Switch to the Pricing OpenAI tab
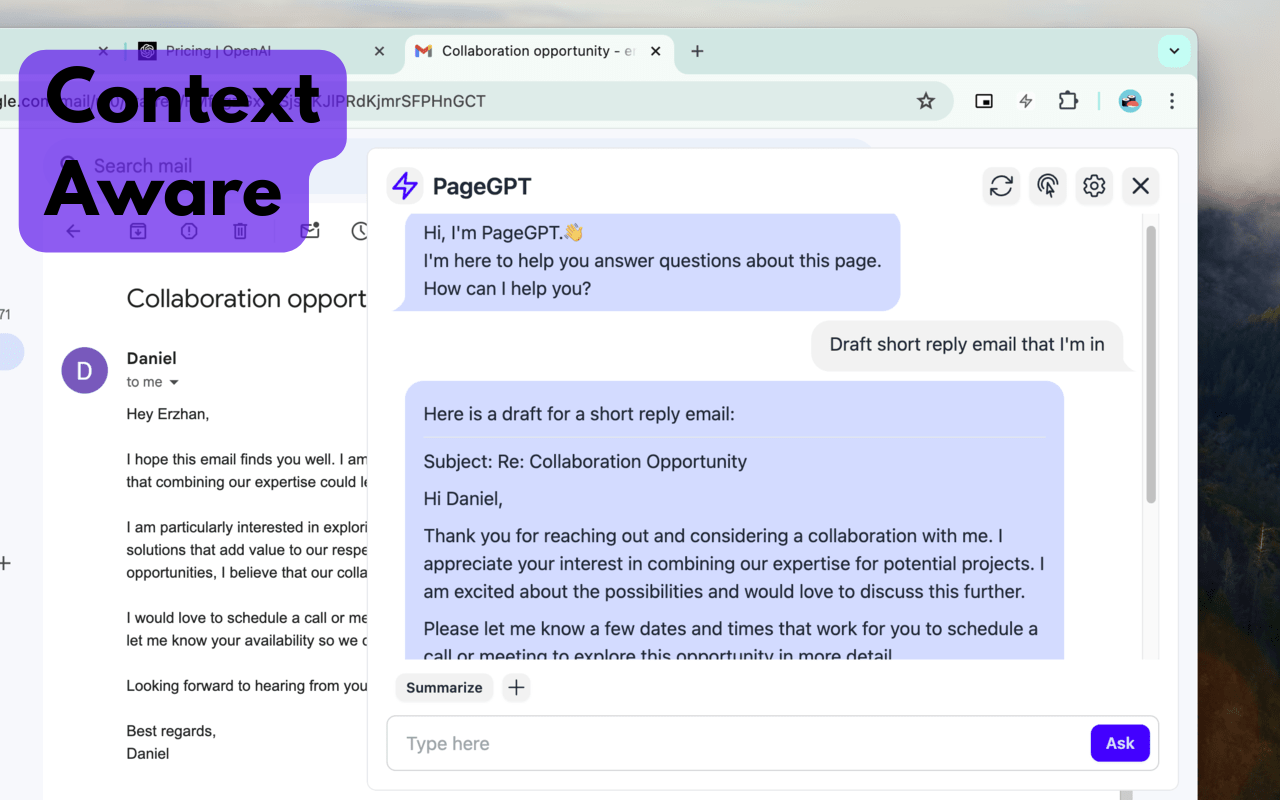1280x800 pixels. tap(250, 50)
